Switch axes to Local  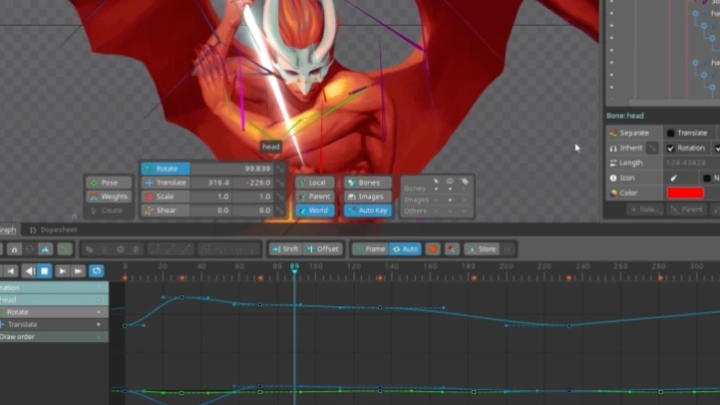pos(315,183)
